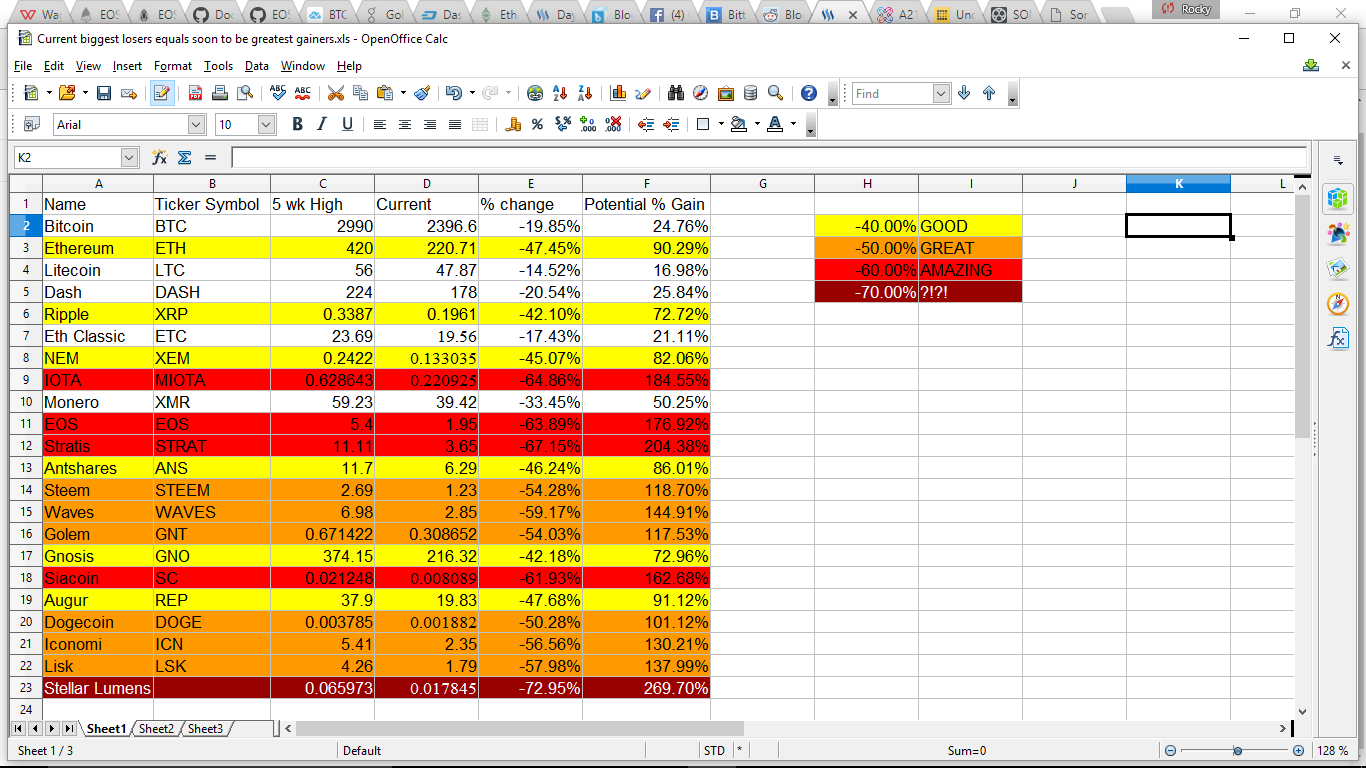This screenshot has width=1366, height=768.
Task: Apply font color with the A icon
Action: pyautogui.click(x=775, y=125)
